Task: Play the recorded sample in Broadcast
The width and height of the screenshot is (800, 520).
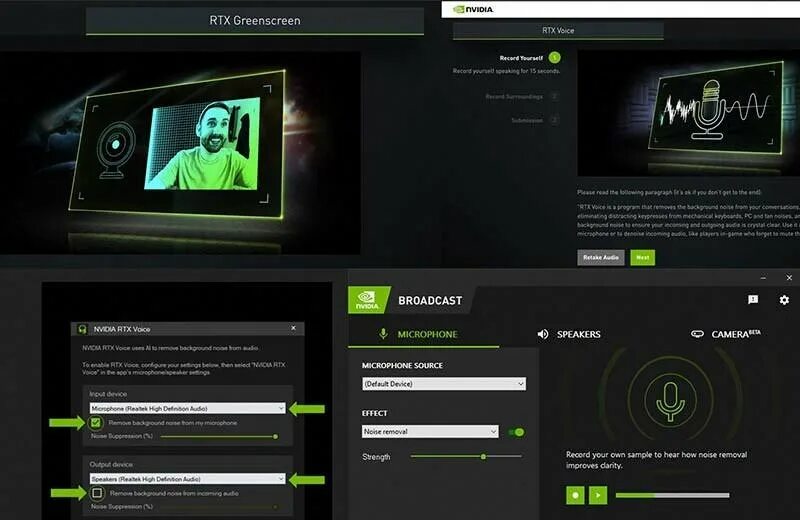Action: point(598,495)
